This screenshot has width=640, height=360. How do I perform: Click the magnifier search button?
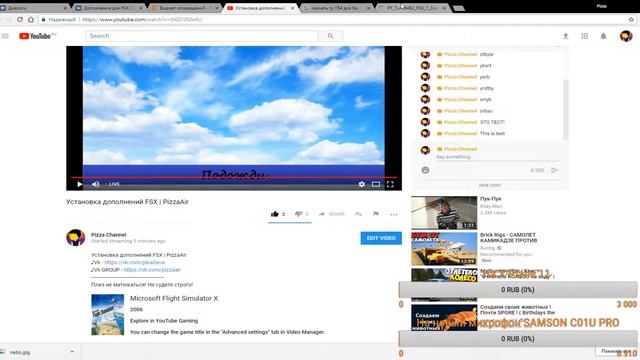tap(330, 36)
